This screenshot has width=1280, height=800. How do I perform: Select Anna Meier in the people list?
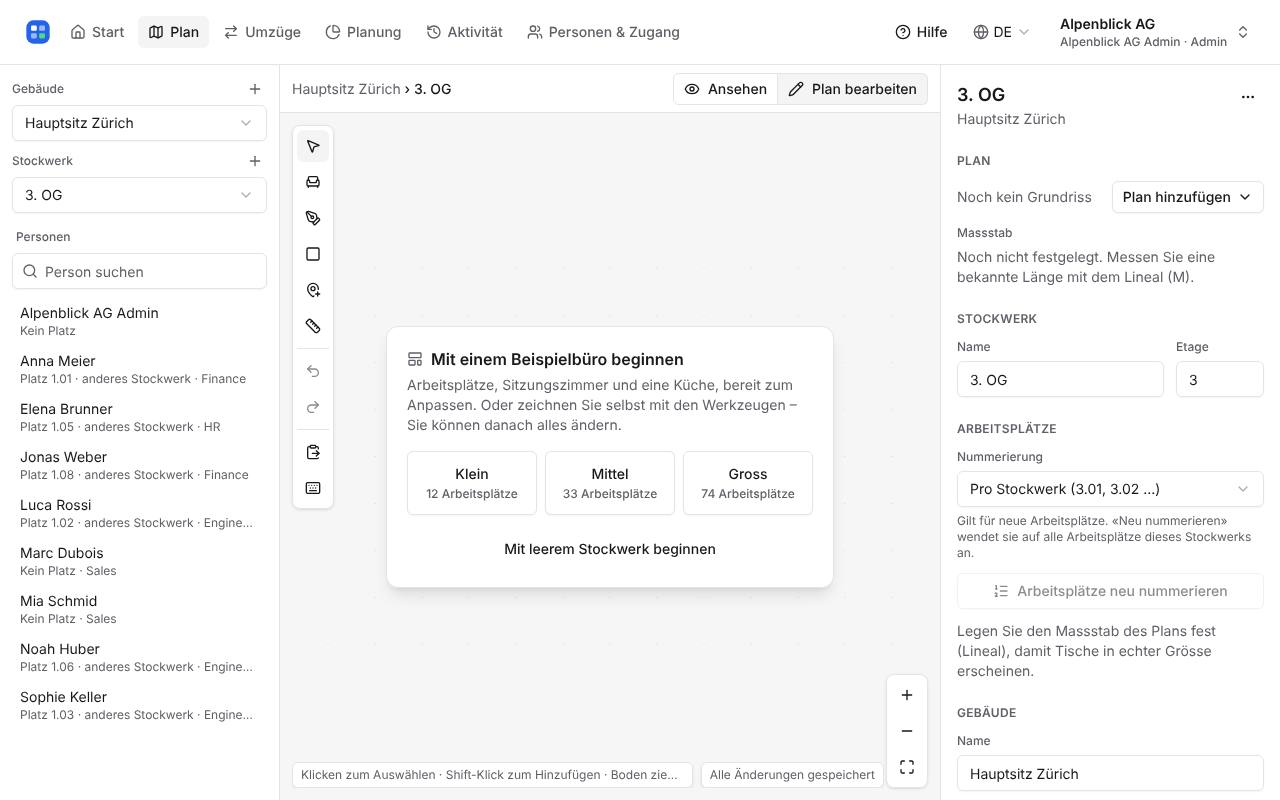point(139,369)
